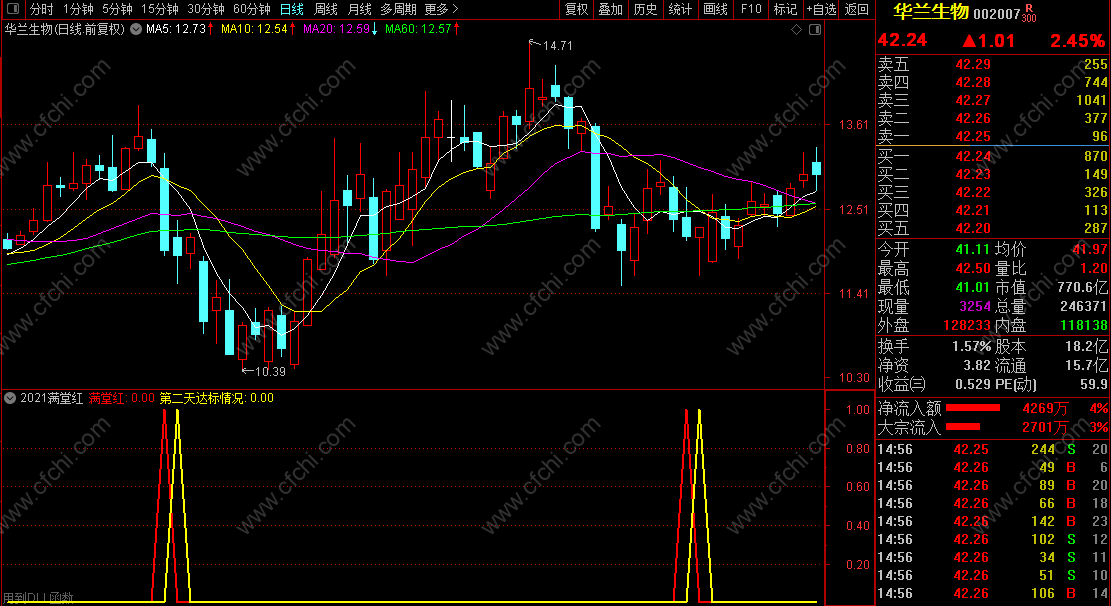Expand the 更多 periods menu
The width and height of the screenshot is (1111, 606).
tap(441, 9)
